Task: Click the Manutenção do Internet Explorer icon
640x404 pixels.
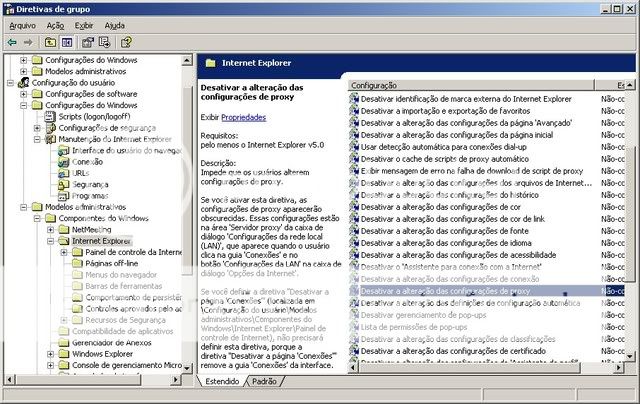Action: [51, 139]
